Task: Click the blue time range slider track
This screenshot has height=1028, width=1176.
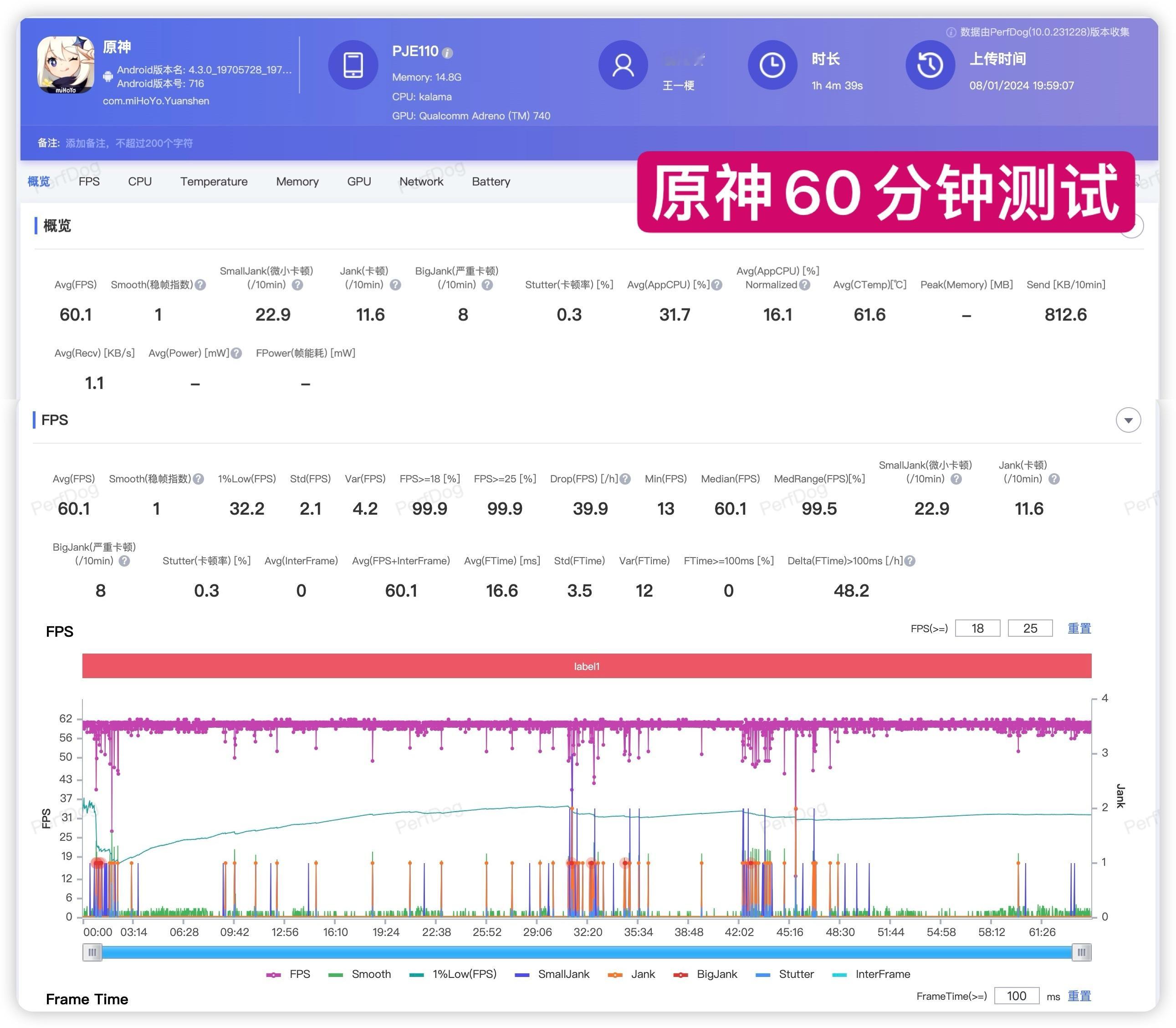Action: click(x=586, y=952)
